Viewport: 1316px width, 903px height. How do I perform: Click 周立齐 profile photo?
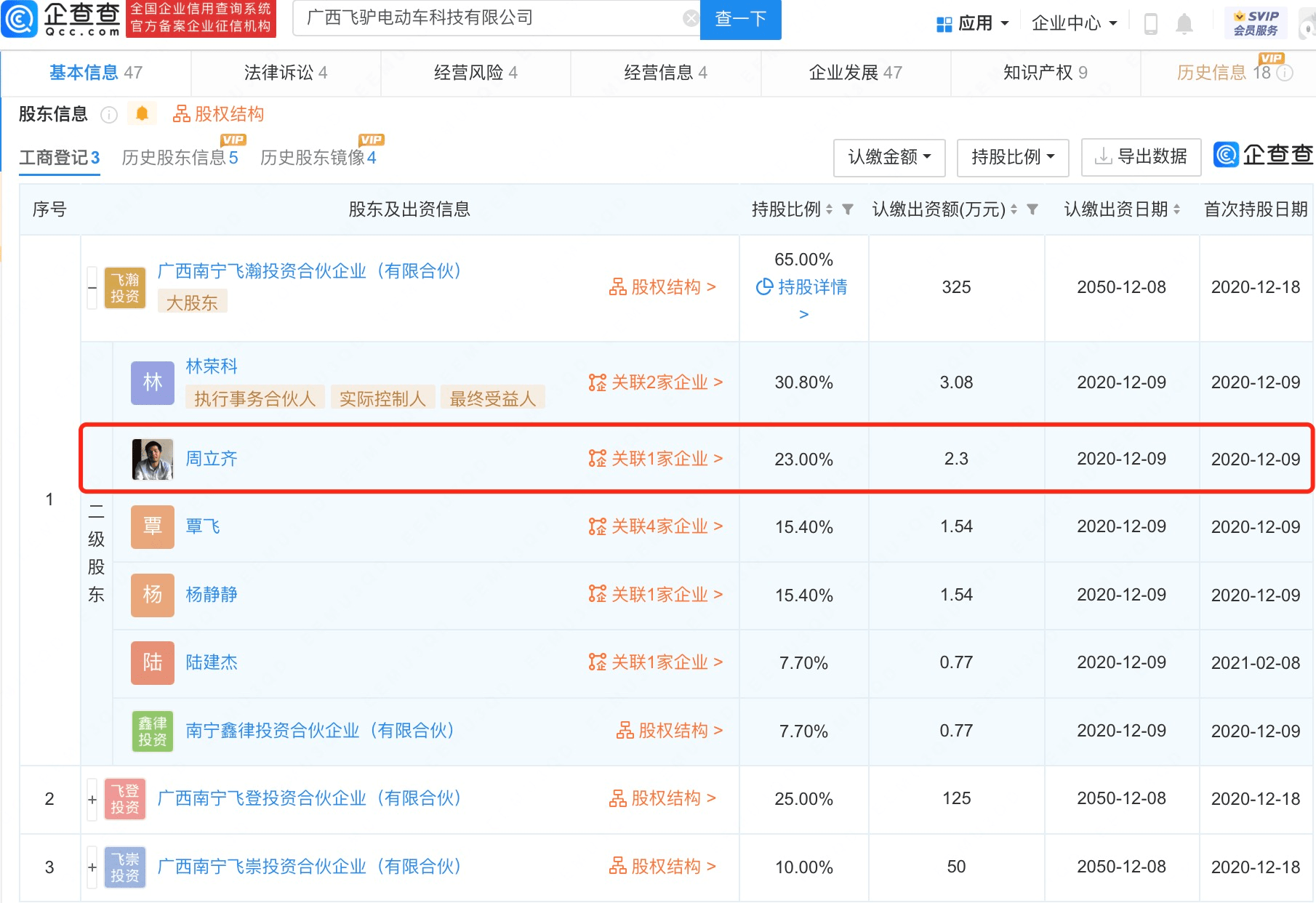point(153,459)
